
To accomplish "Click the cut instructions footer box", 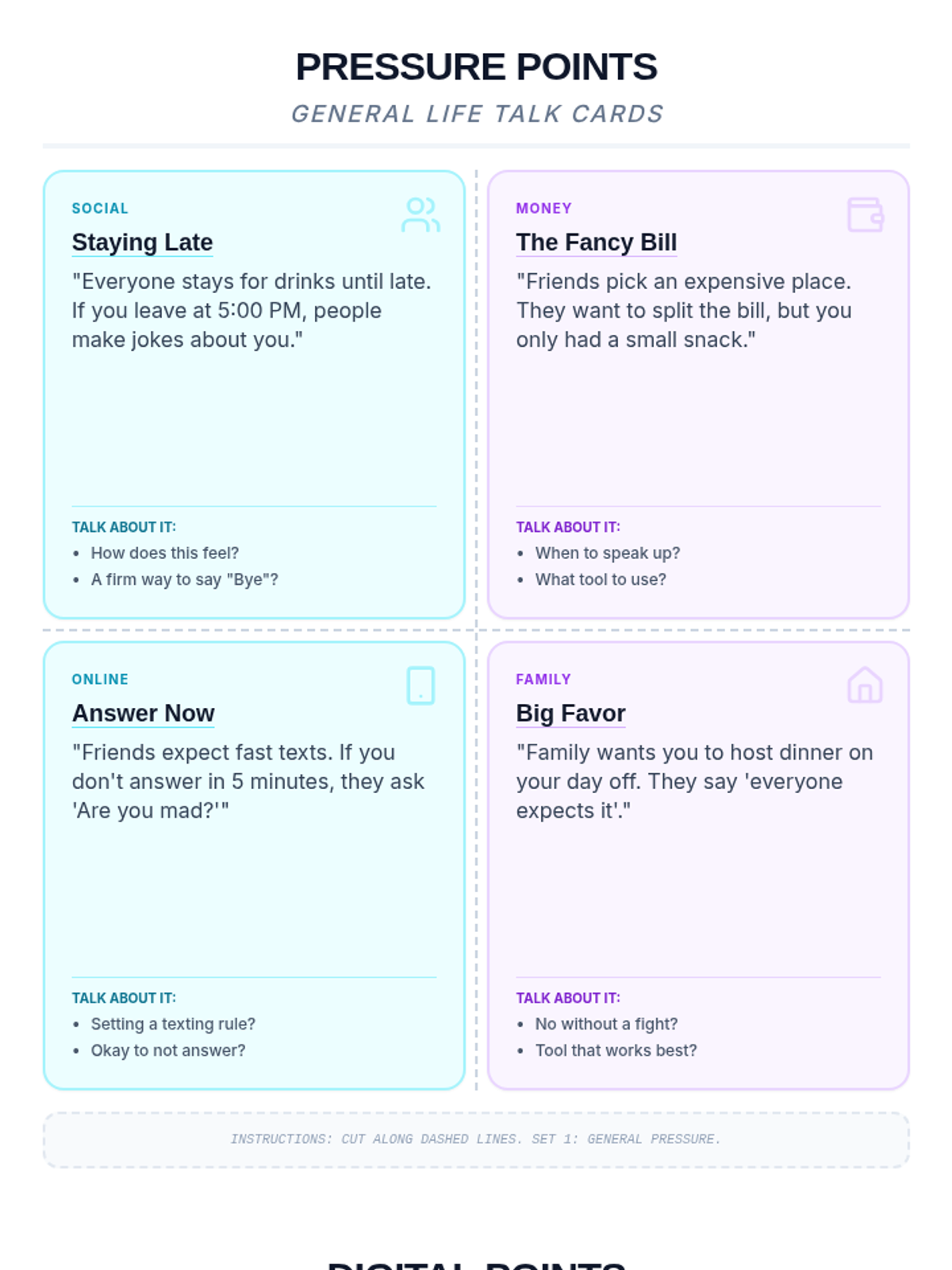I will pyautogui.click(x=476, y=1140).
